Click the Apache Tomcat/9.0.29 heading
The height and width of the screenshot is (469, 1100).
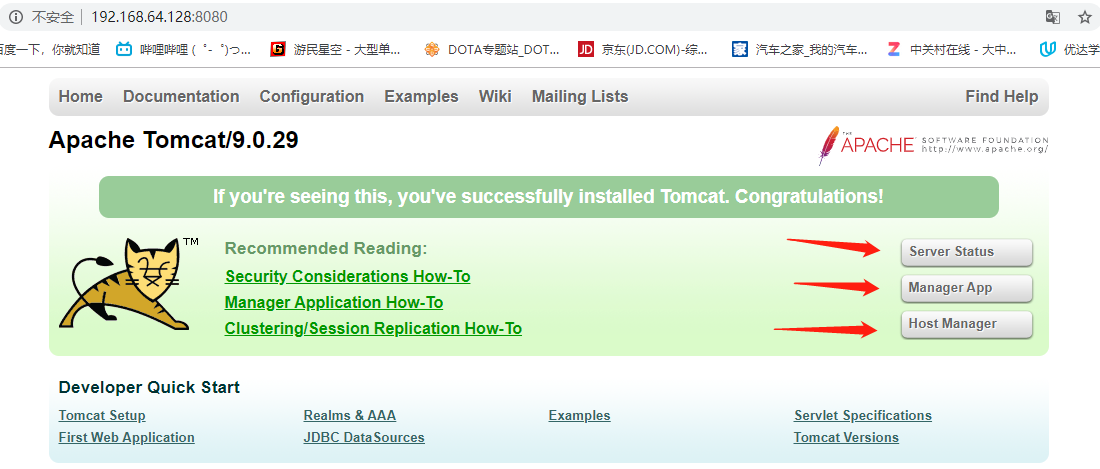click(173, 141)
